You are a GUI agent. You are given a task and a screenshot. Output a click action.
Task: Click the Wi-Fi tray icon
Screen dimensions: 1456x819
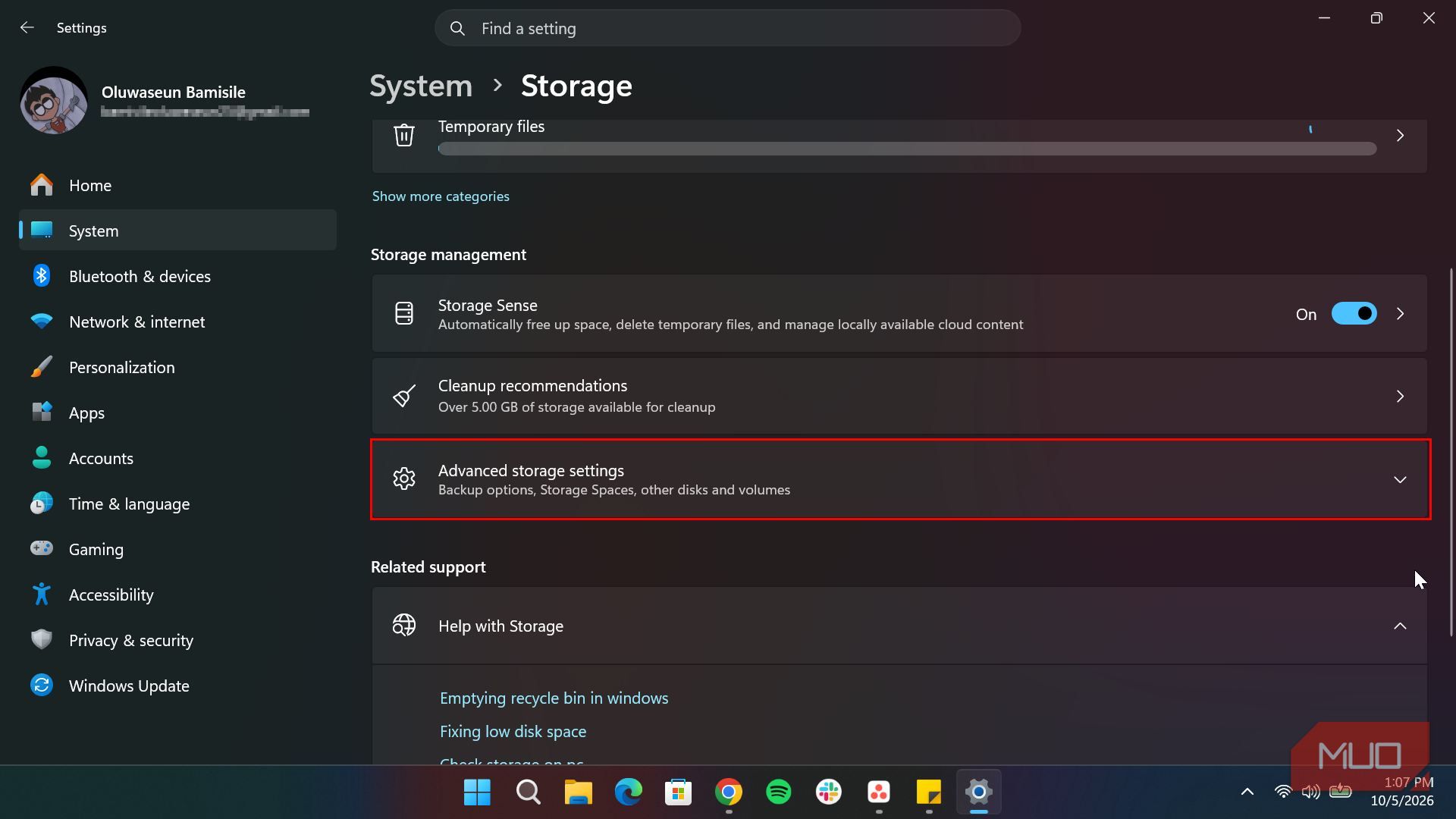(x=1282, y=792)
